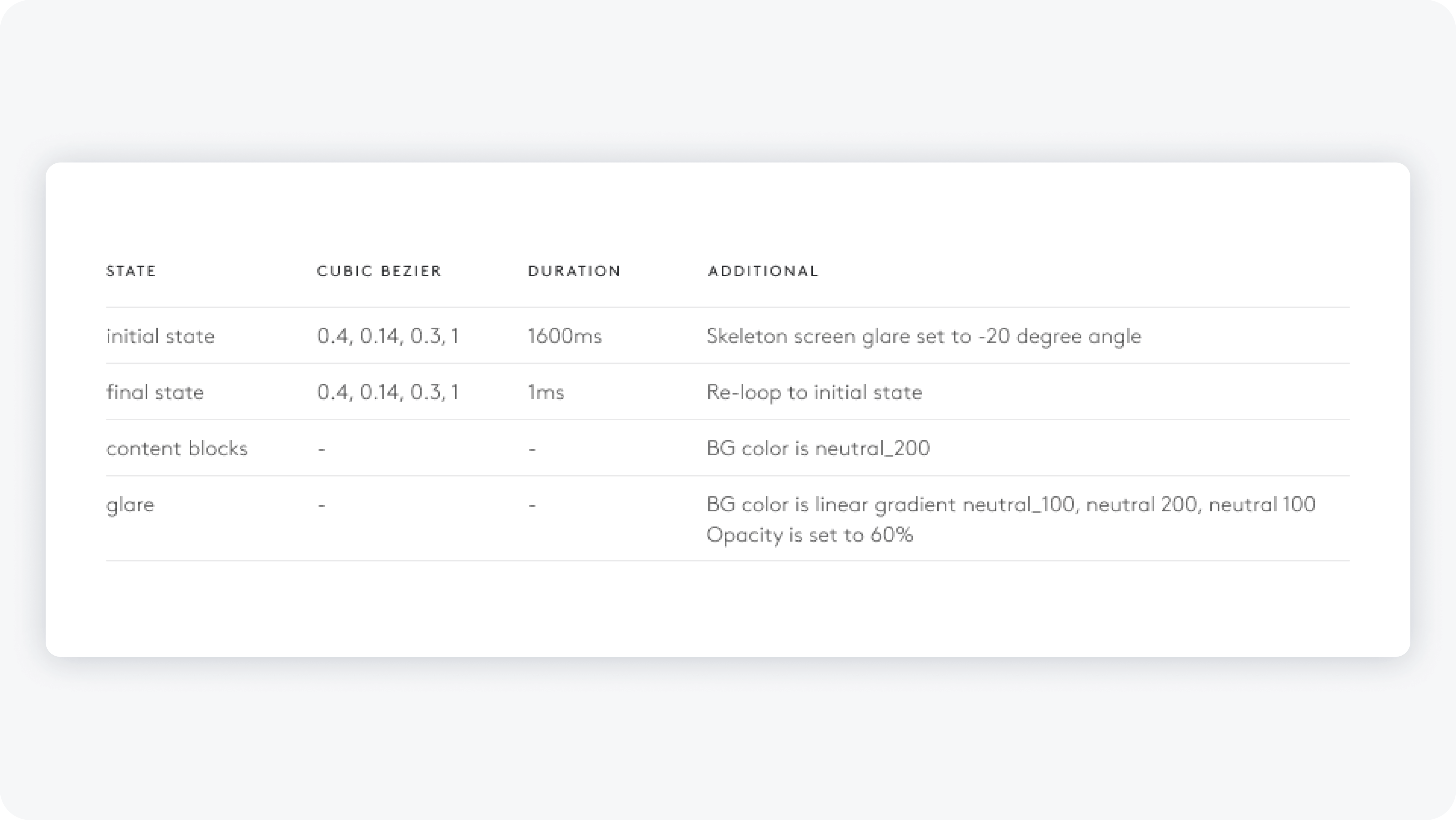Click the linear gradient description text

coord(1011,504)
